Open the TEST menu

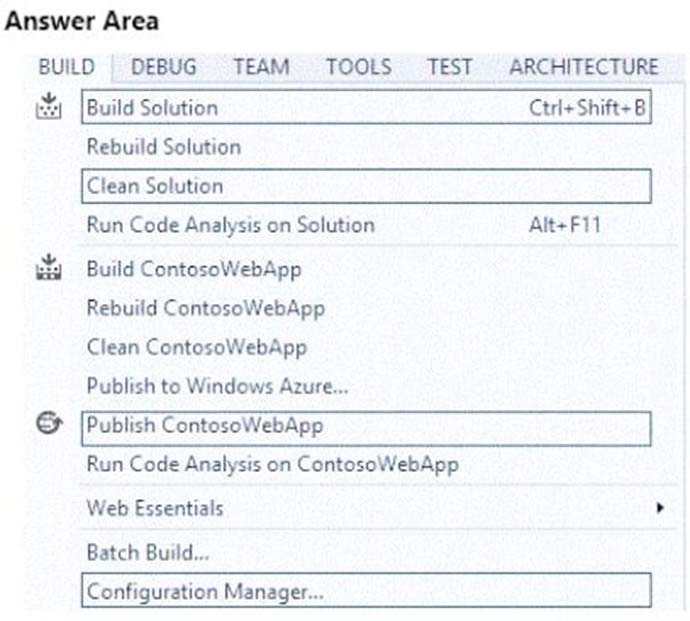pyautogui.click(x=450, y=67)
